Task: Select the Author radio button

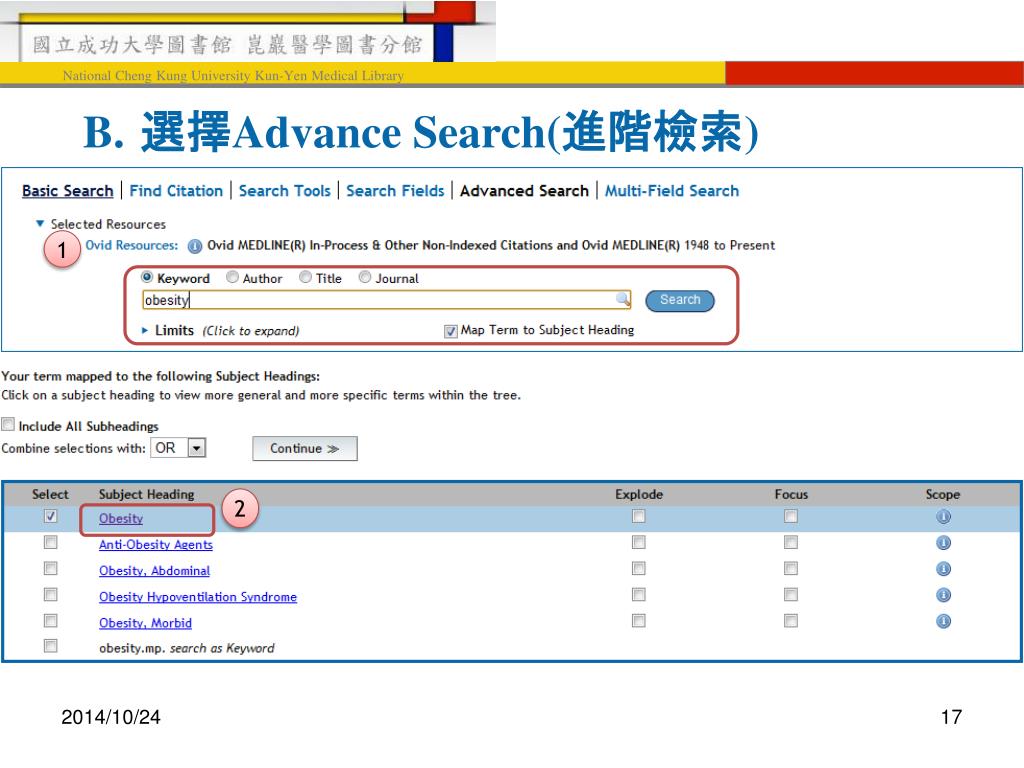Action: pyautogui.click(x=232, y=277)
